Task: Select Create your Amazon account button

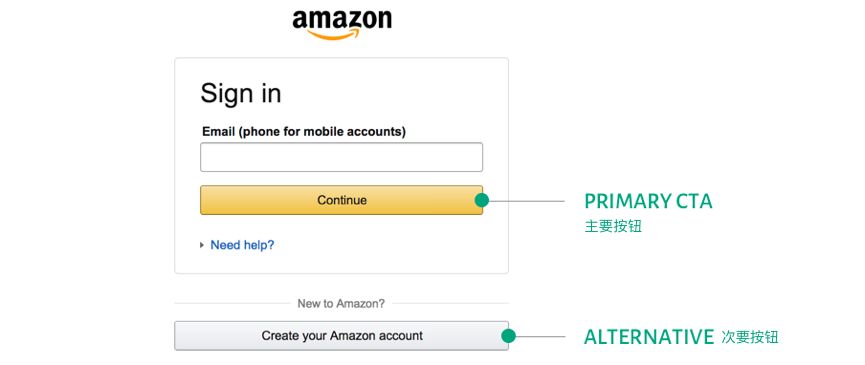Action: (341, 336)
